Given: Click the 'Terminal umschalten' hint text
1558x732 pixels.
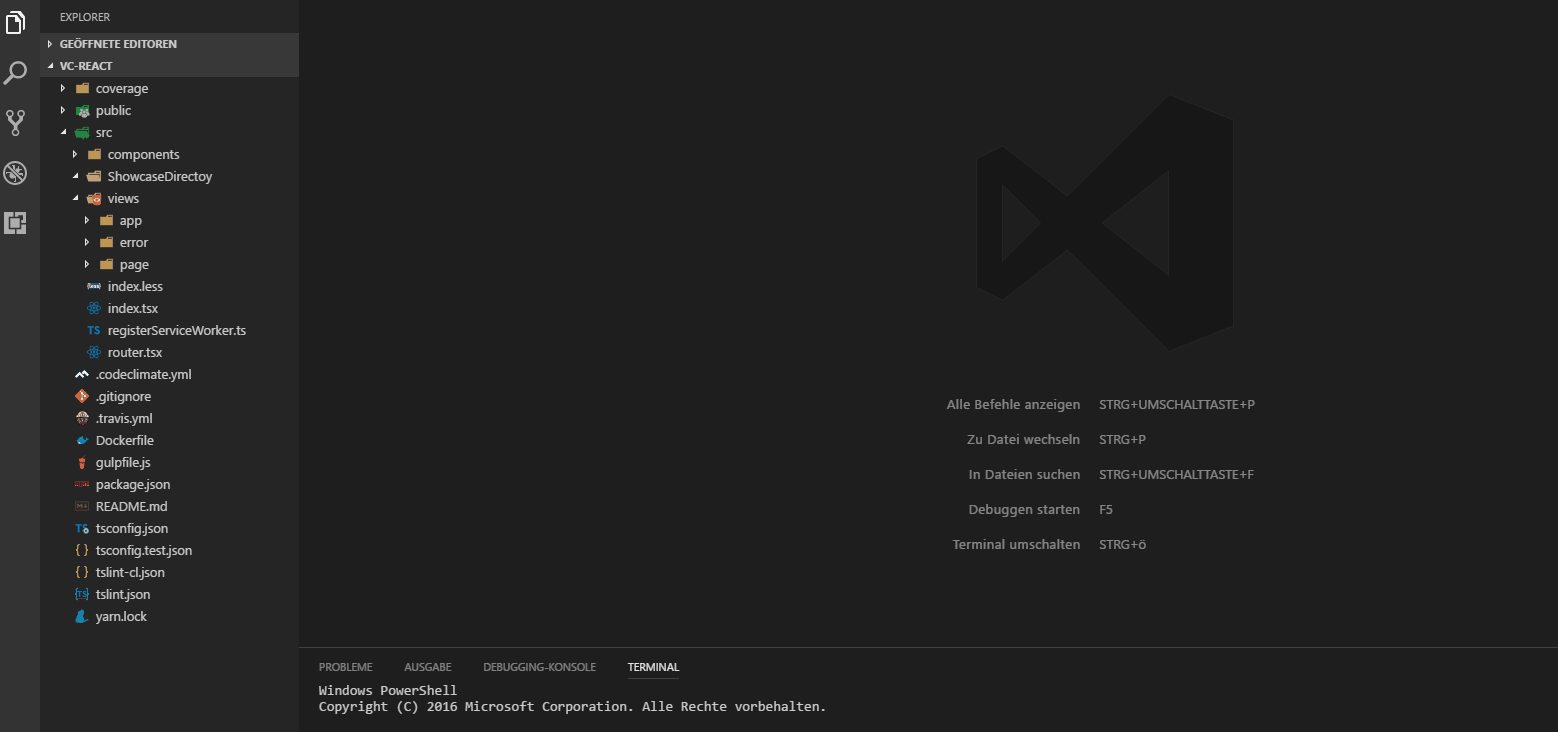Looking at the screenshot, I should point(1016,545).
